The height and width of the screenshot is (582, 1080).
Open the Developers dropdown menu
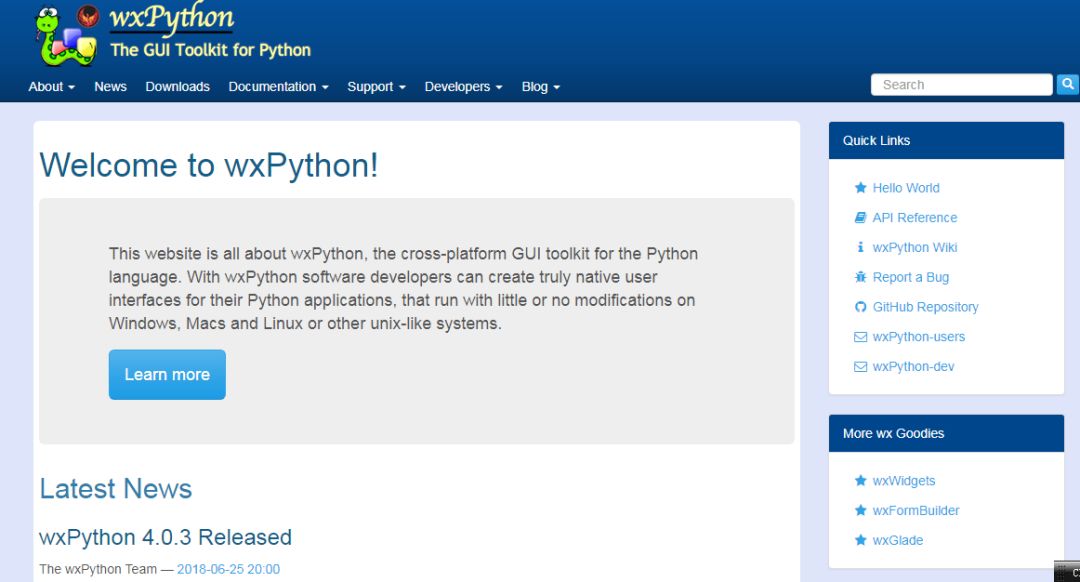[x=463, y=87]
